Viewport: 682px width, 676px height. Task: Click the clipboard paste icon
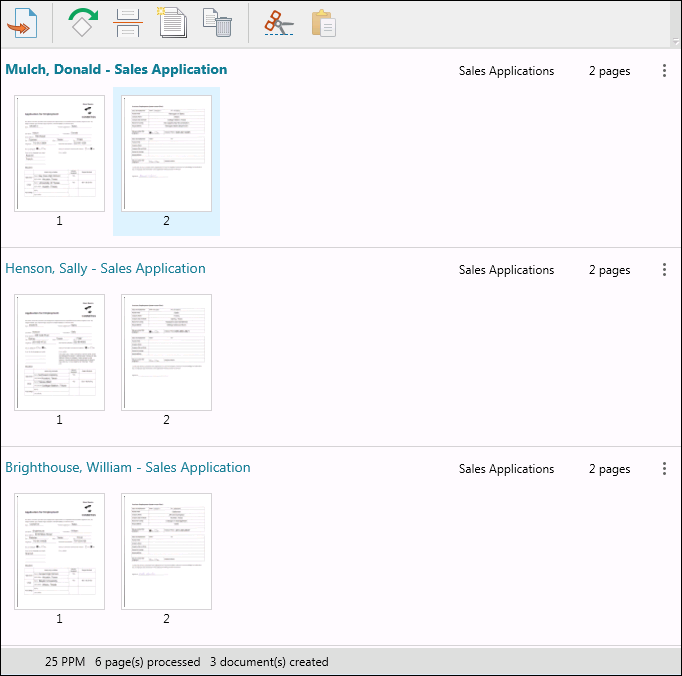(x=322, y=22)
